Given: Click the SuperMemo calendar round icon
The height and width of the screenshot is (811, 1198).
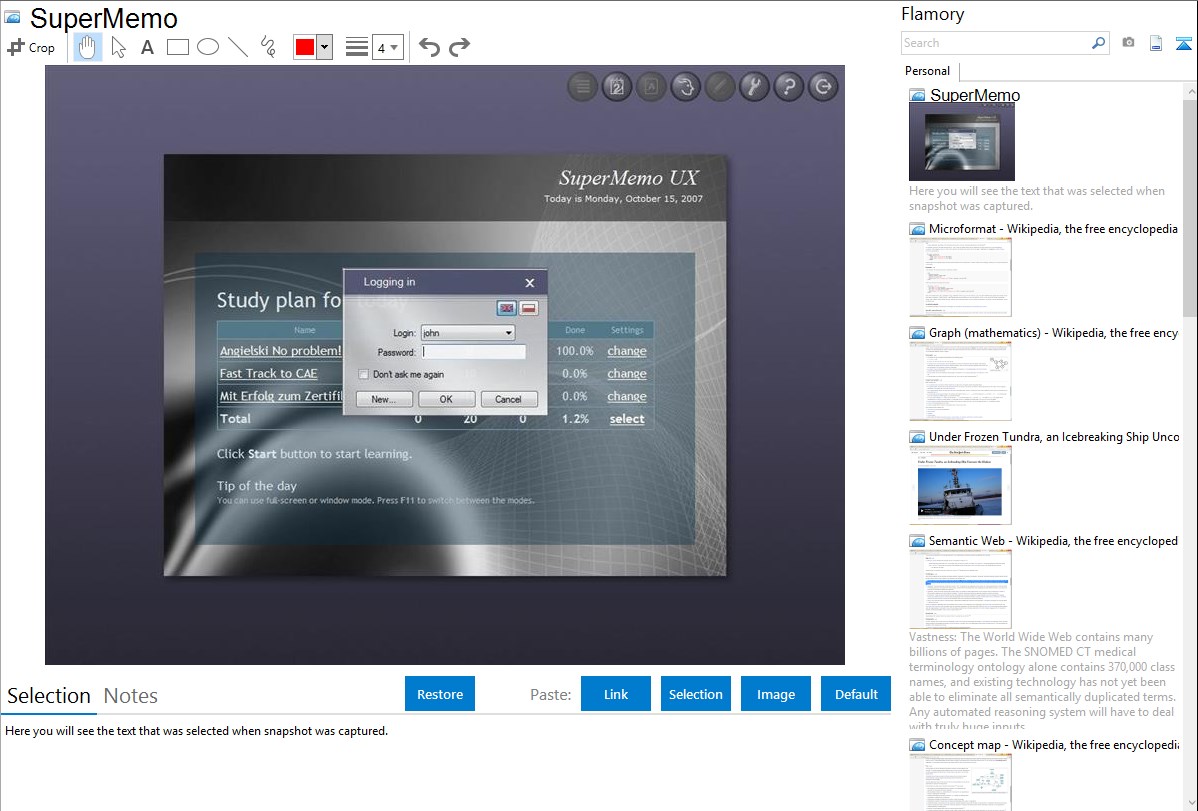Looking at the screenshot, I should [617, 87].
